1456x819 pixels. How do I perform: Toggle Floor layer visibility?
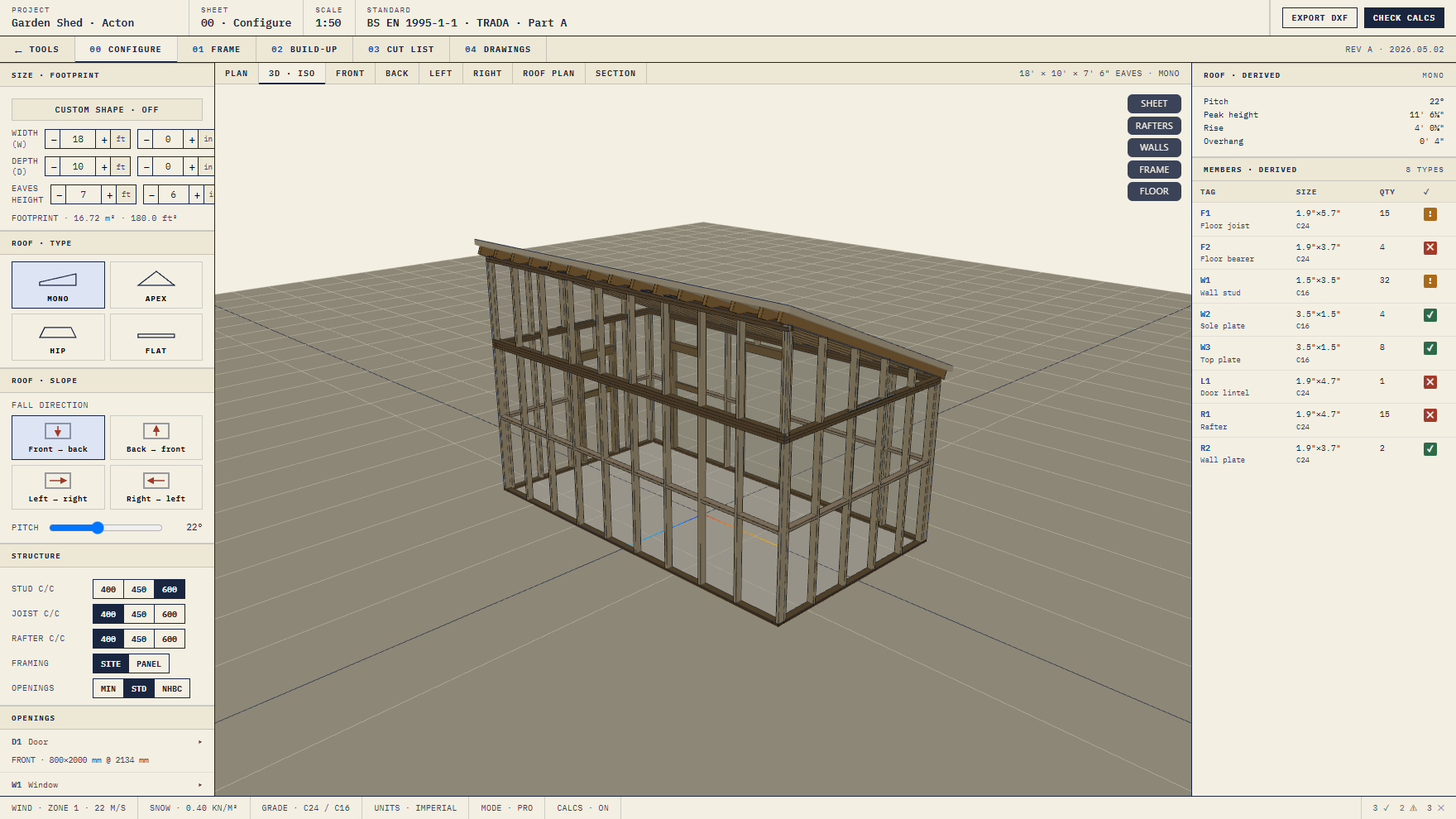point(1154,191)
